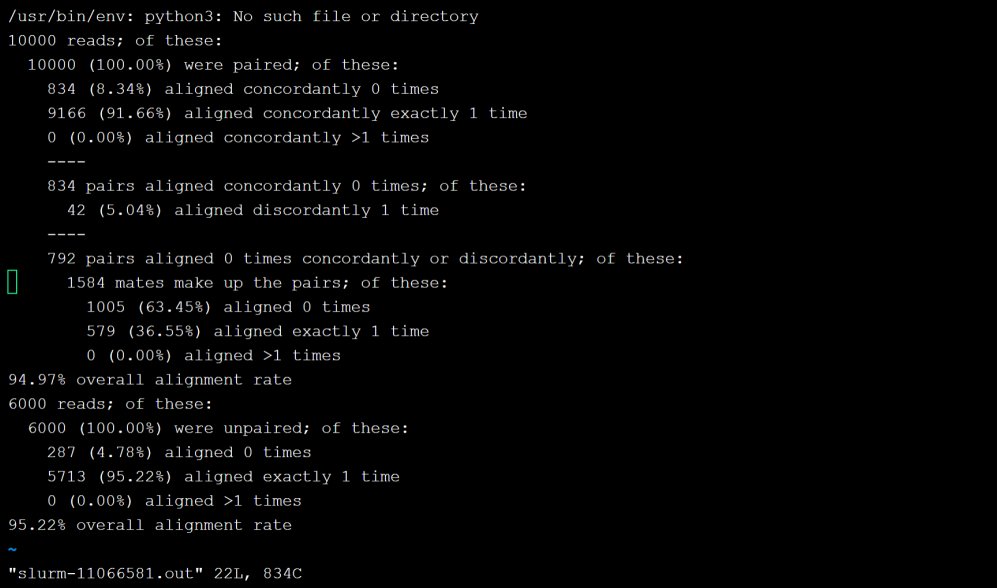The width and height of the screenshot is (997, 588).
Task: Click the python3 error message line
Action: pos(243,16)
